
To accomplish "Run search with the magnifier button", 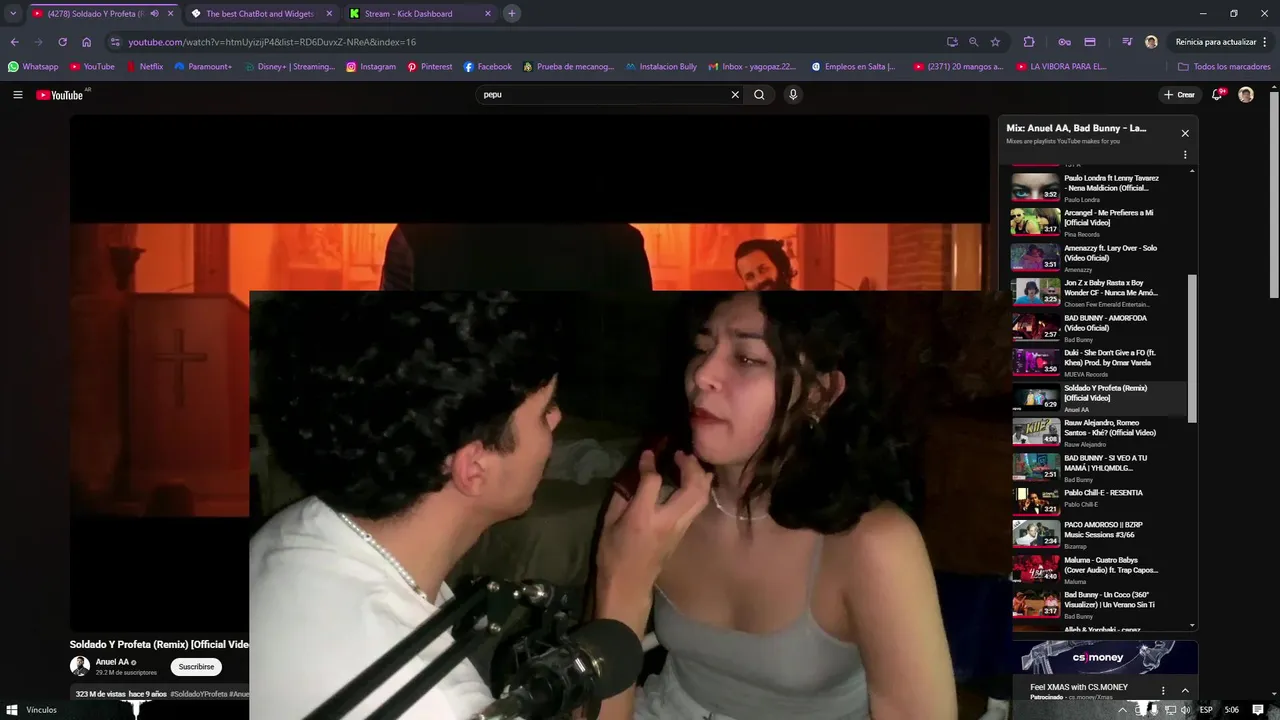I will coord(759,95).
